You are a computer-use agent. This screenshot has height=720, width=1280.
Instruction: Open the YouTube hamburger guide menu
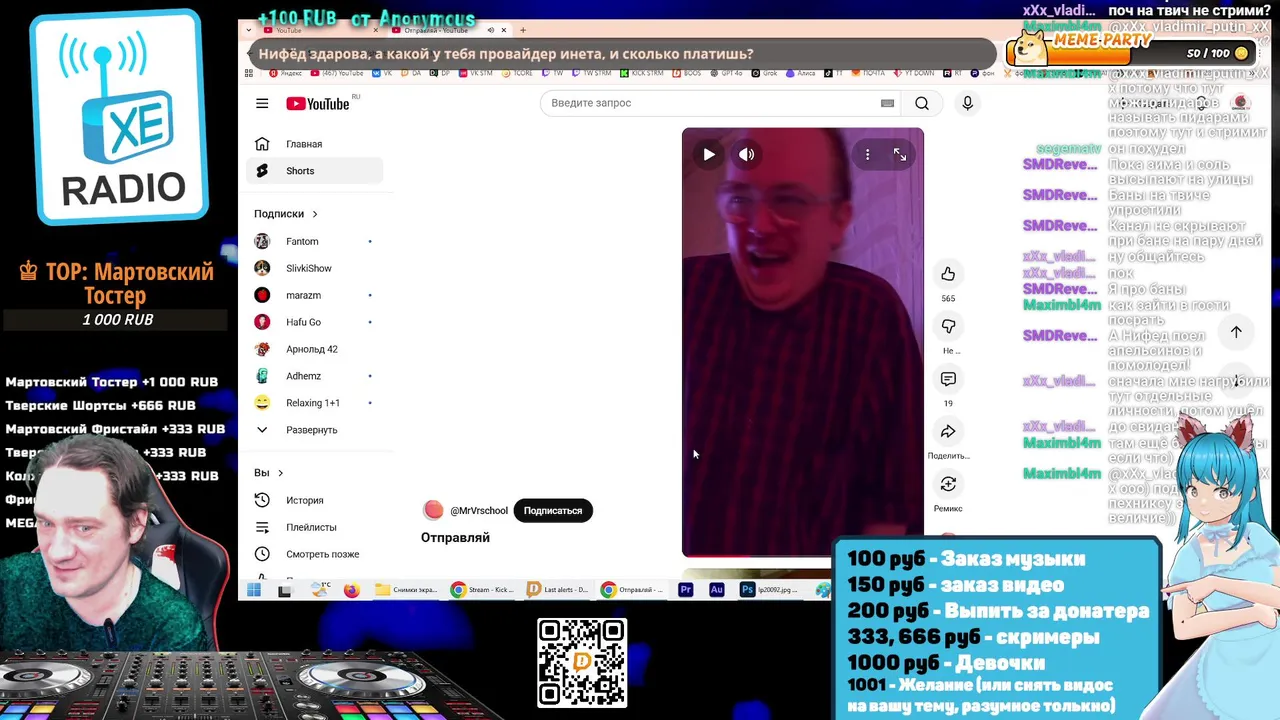tap(262, 103)
